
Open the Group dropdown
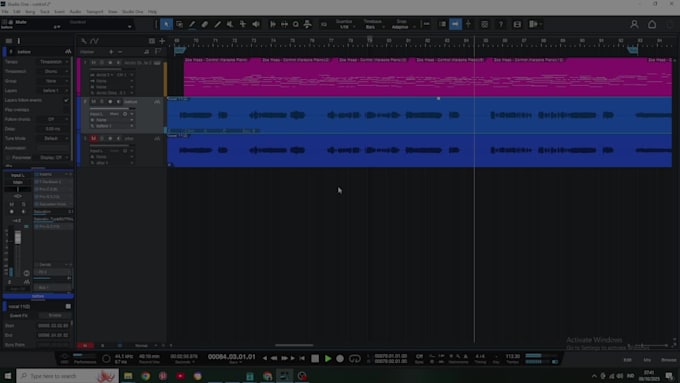coord(54,81)
